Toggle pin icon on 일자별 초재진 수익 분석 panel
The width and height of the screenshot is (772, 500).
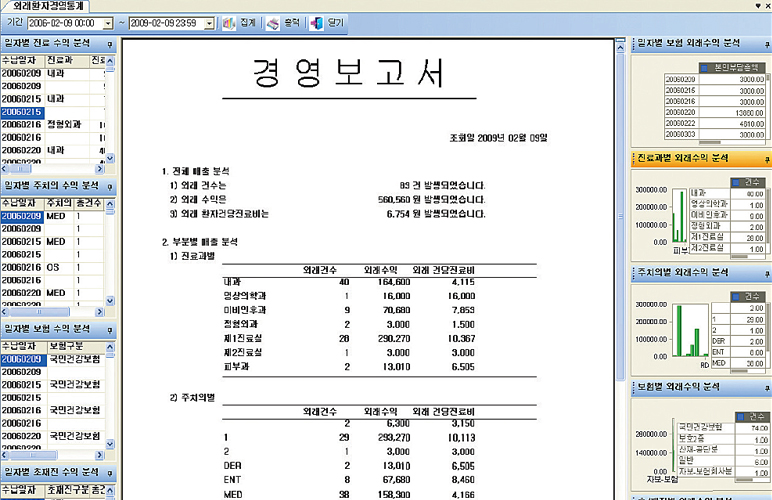coord(110,473)
